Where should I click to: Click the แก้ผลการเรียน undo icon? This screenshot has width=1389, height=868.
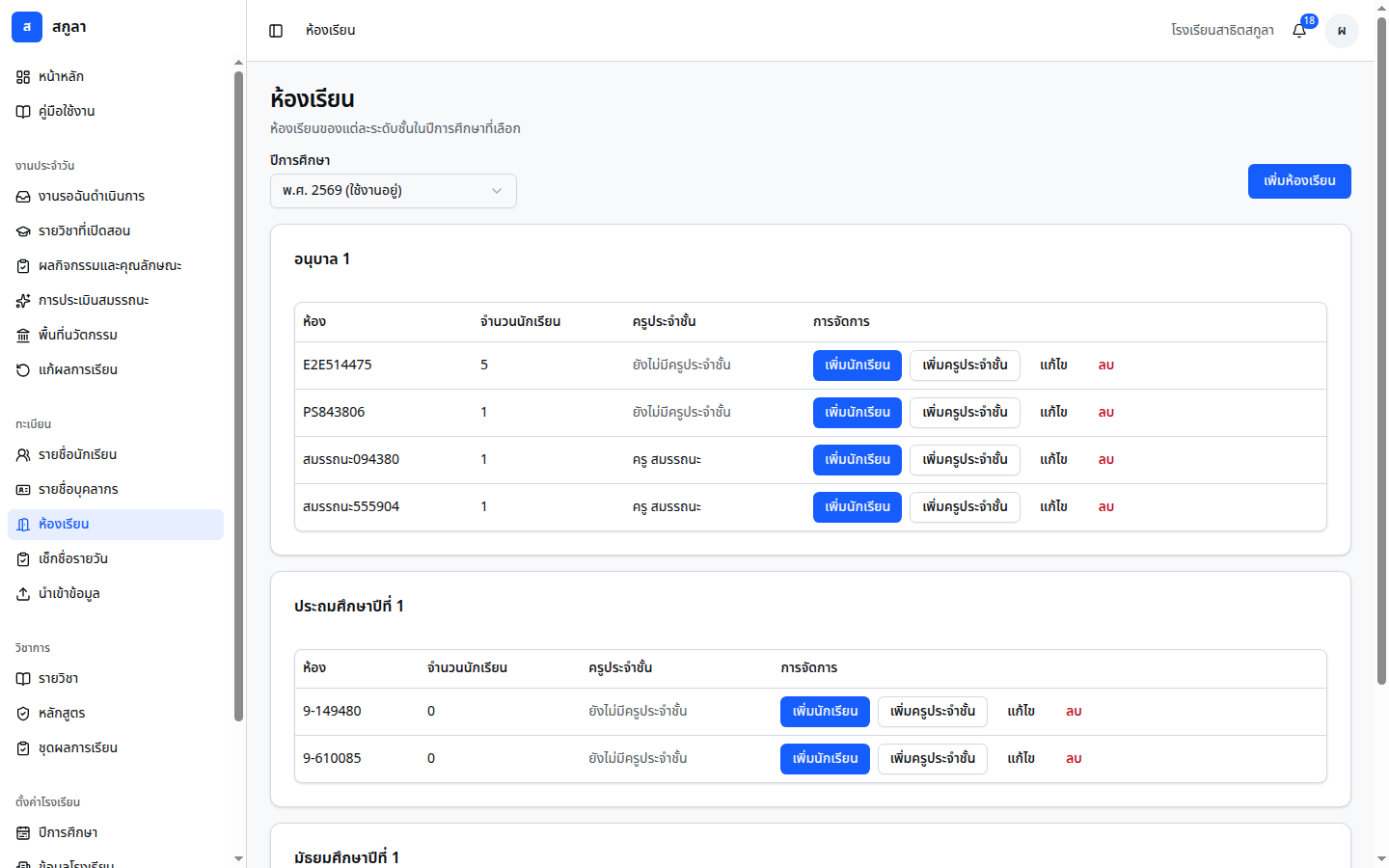[x=23, y=370]
